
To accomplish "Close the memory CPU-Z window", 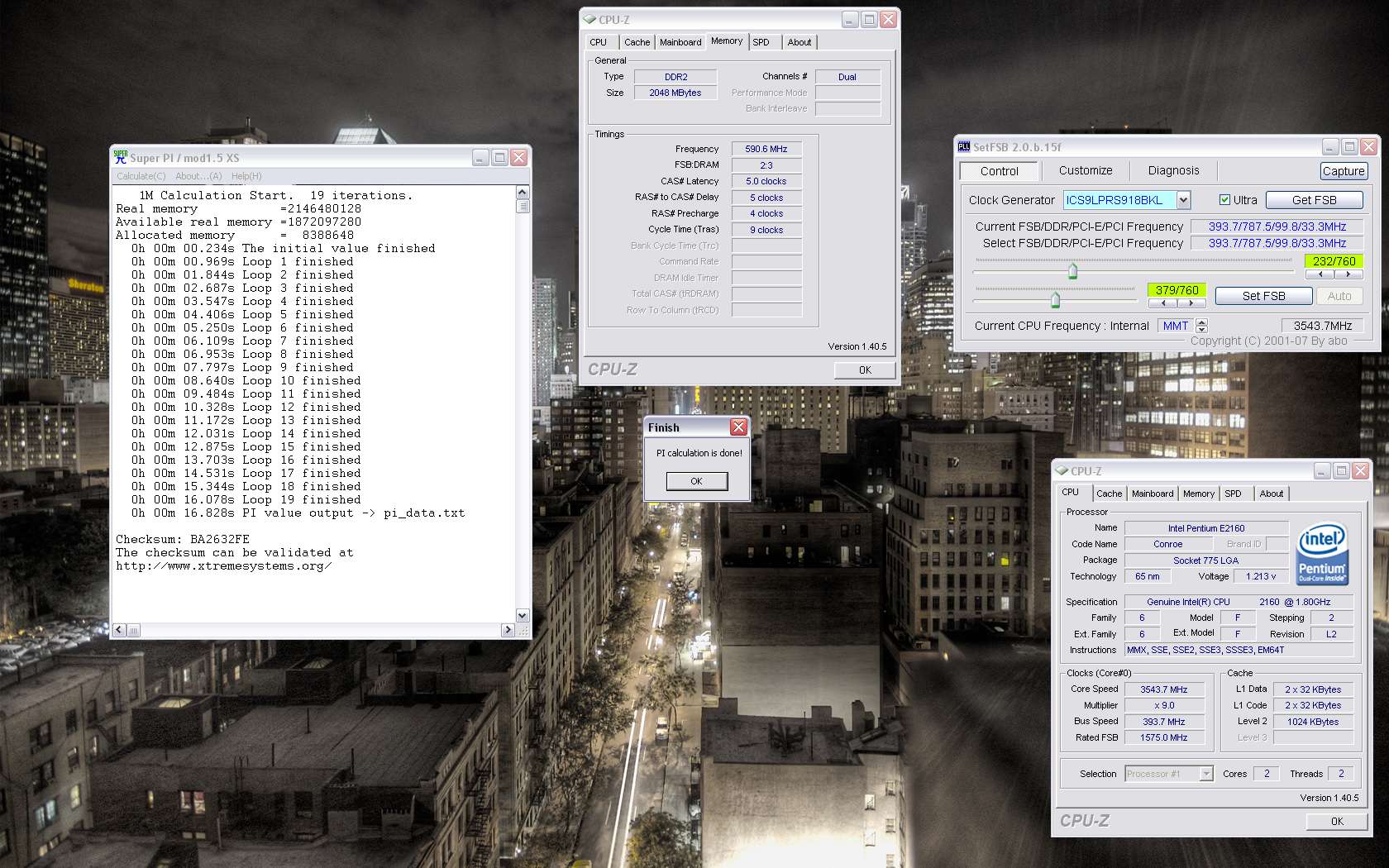I will coord(888,19).
